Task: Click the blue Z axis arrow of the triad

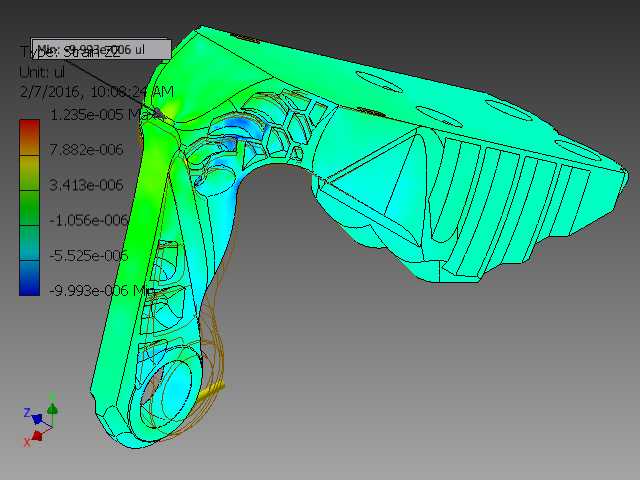Action: coord(37,418)
